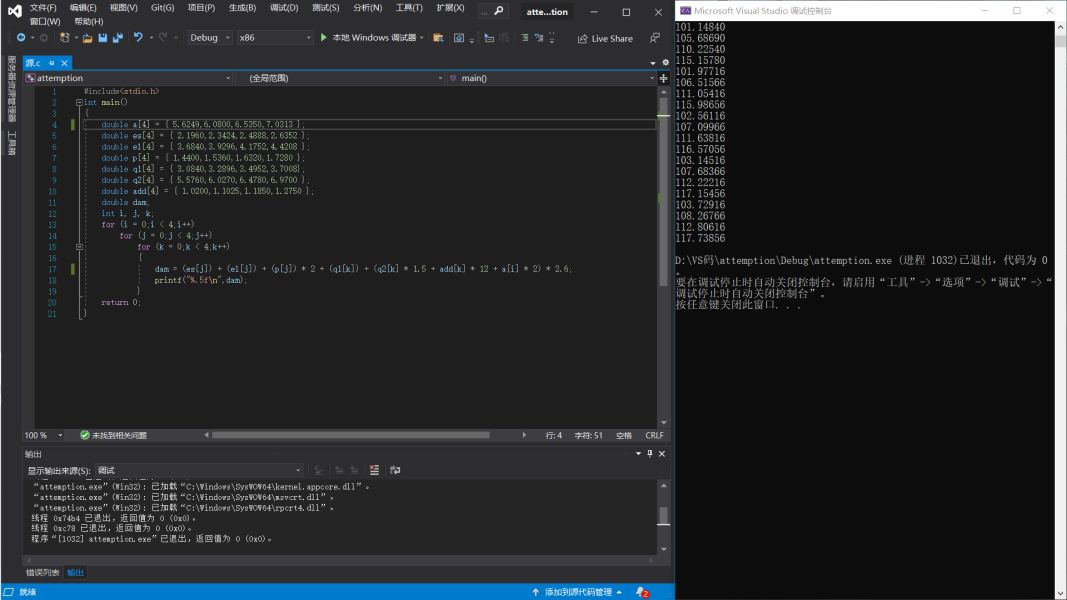Image resolution: width=1067 pixels, height=600 pixels.
Task: Pin the output panel with auto-hide pin
Action: click(650, 454)
